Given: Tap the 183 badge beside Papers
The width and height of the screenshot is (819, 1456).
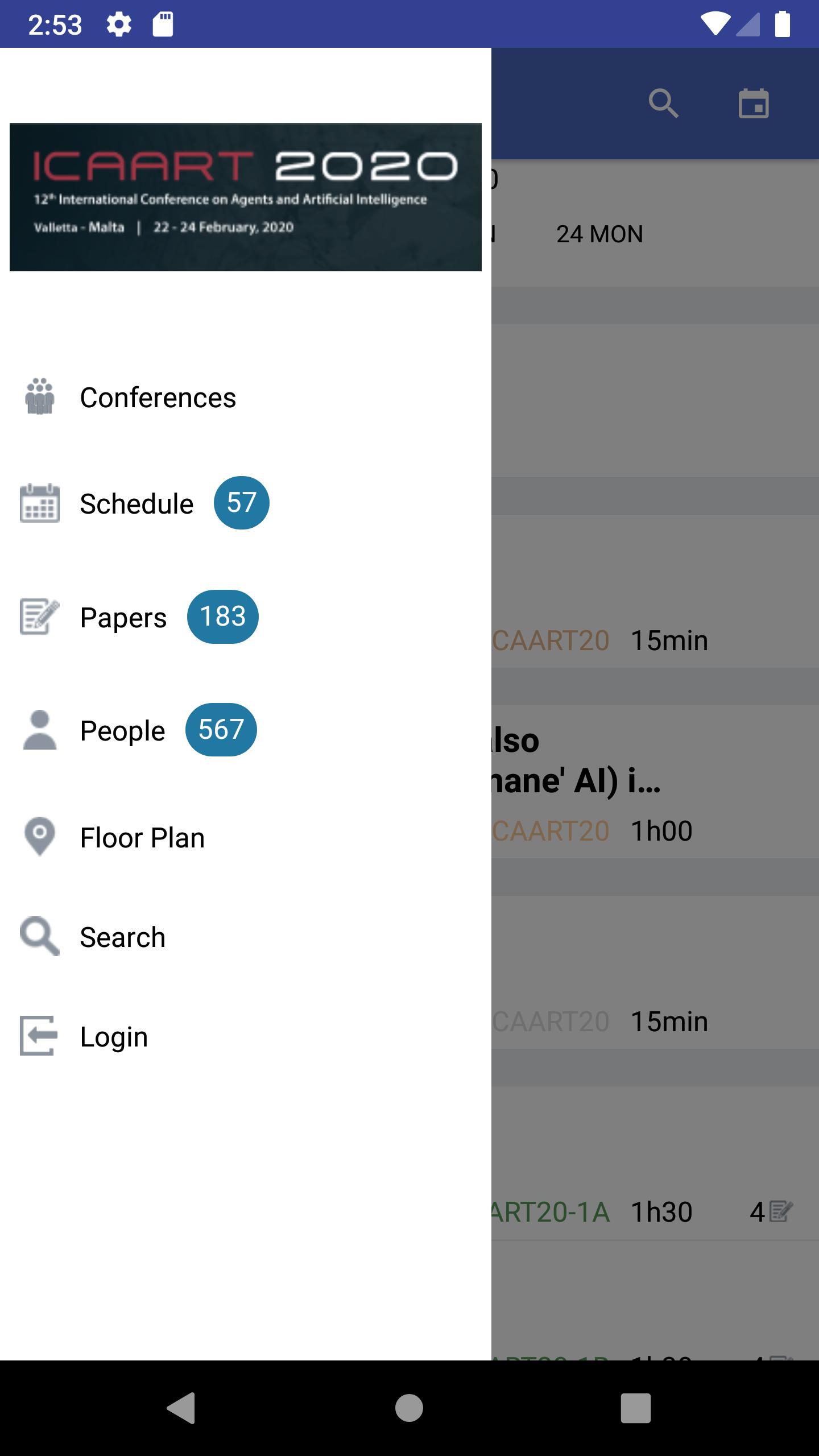Looking at the screenshot, I should [223, 617].
